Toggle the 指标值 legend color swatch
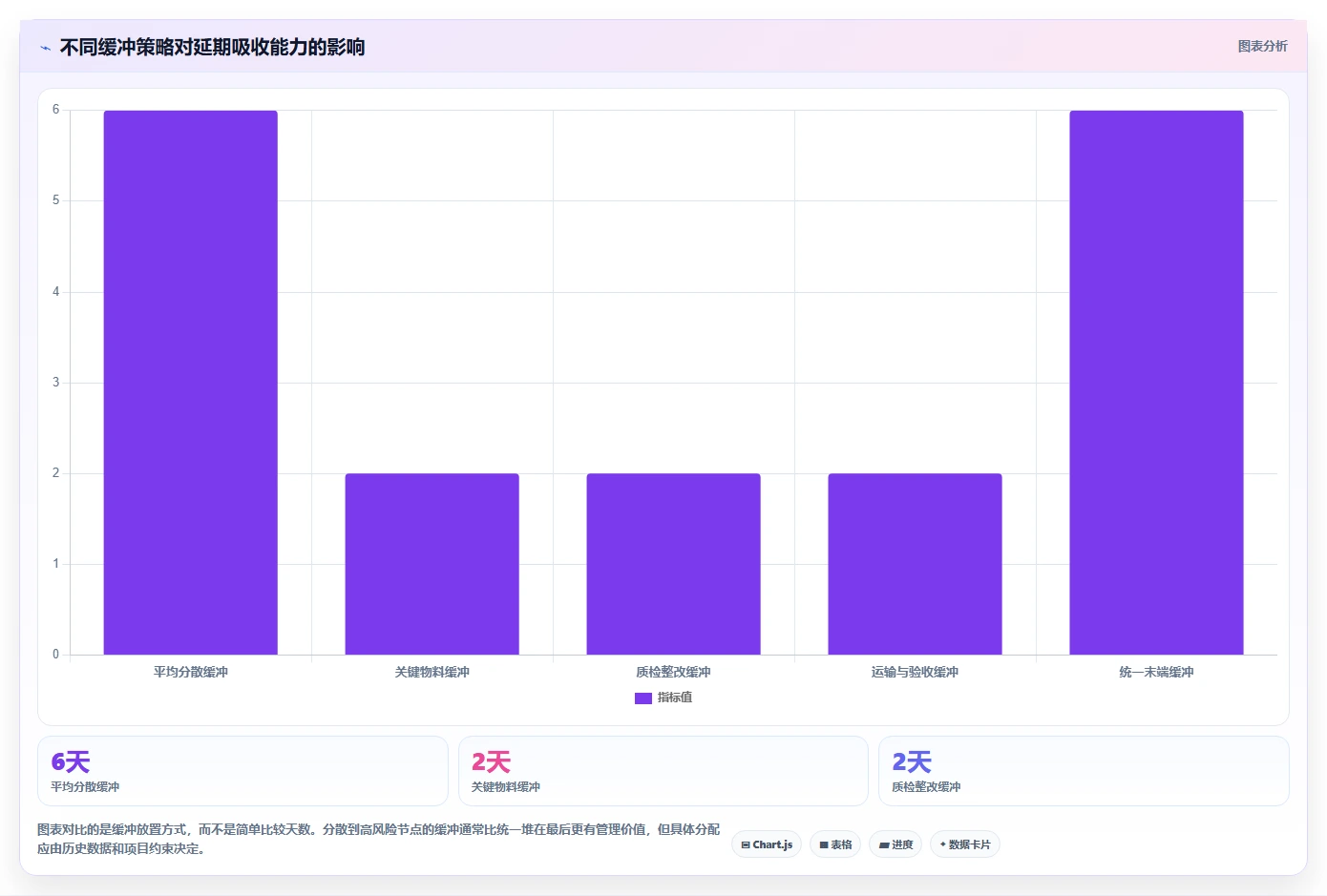Viewport: 1327px width, 896px height. 643,698
